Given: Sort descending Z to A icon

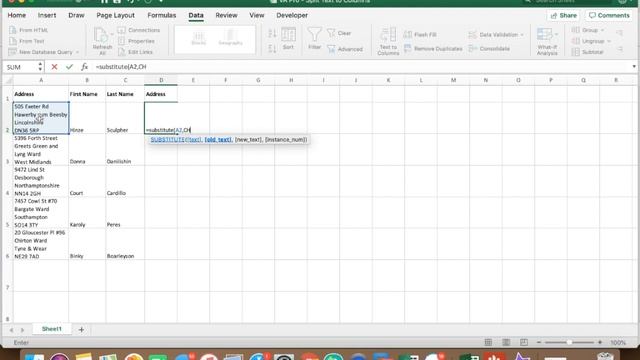Looking at the screenshot, I should point(272,49).
